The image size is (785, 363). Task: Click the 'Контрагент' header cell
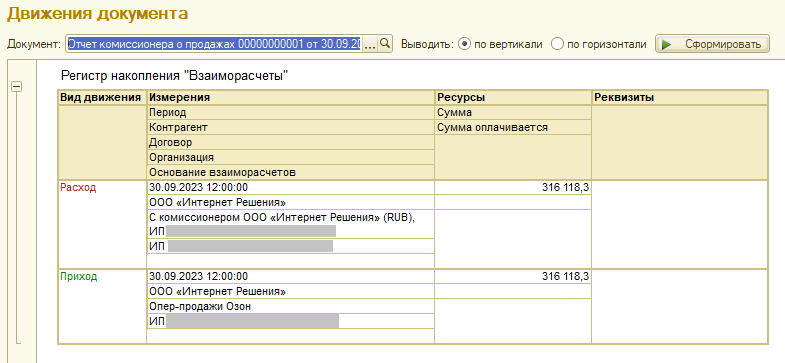[x=291, y=128]
